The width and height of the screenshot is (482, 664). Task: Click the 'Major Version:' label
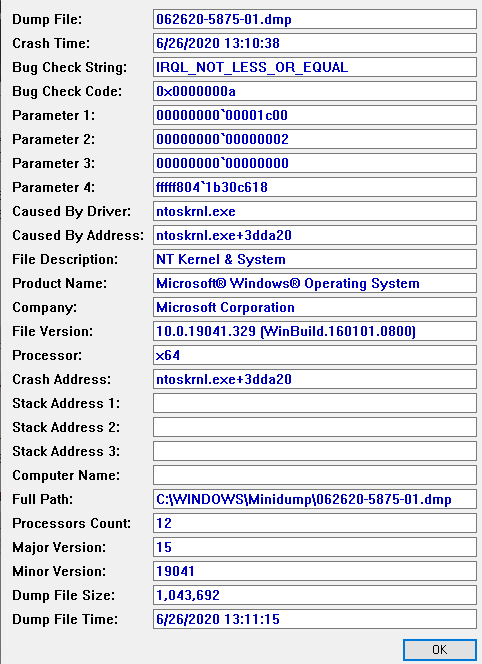click(59, 548)
